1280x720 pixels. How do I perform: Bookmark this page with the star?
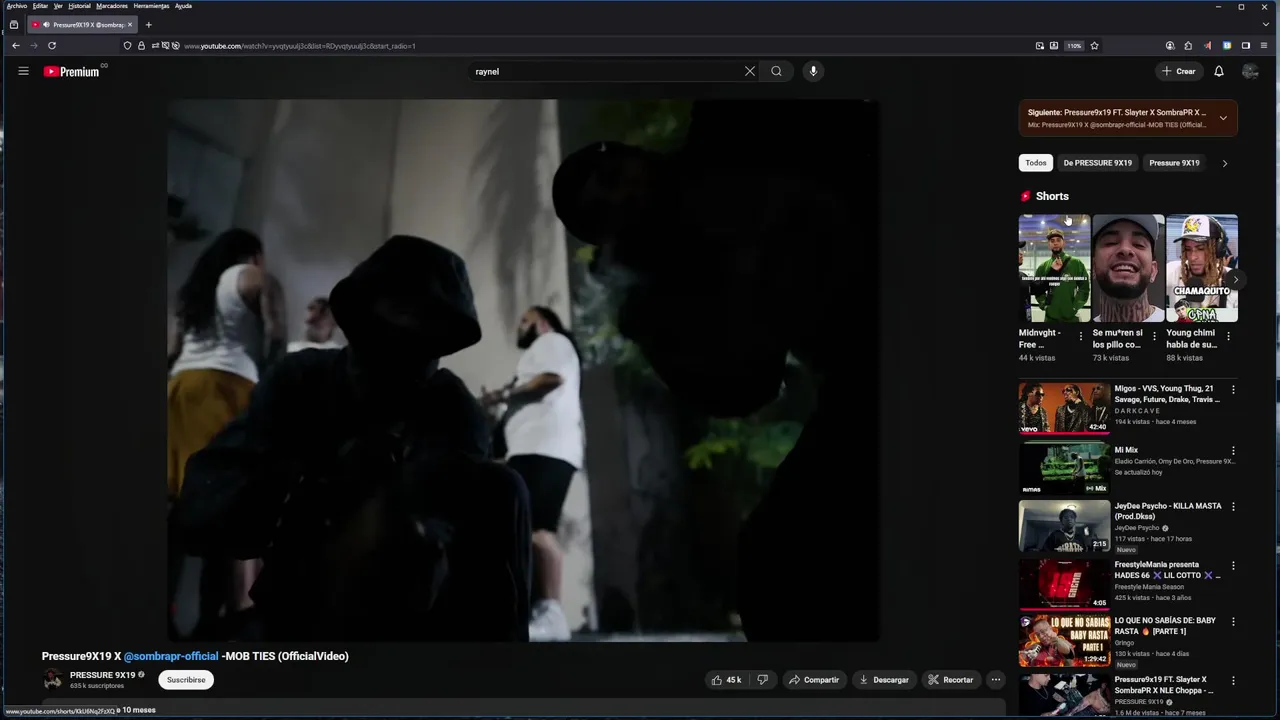[x=1095, y=45]
